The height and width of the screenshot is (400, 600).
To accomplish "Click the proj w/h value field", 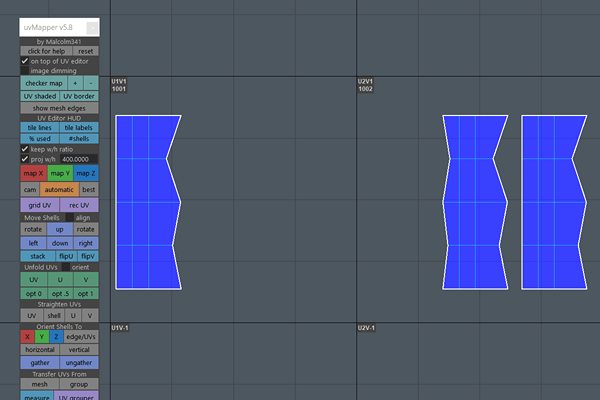I will (x=78, y=159).
